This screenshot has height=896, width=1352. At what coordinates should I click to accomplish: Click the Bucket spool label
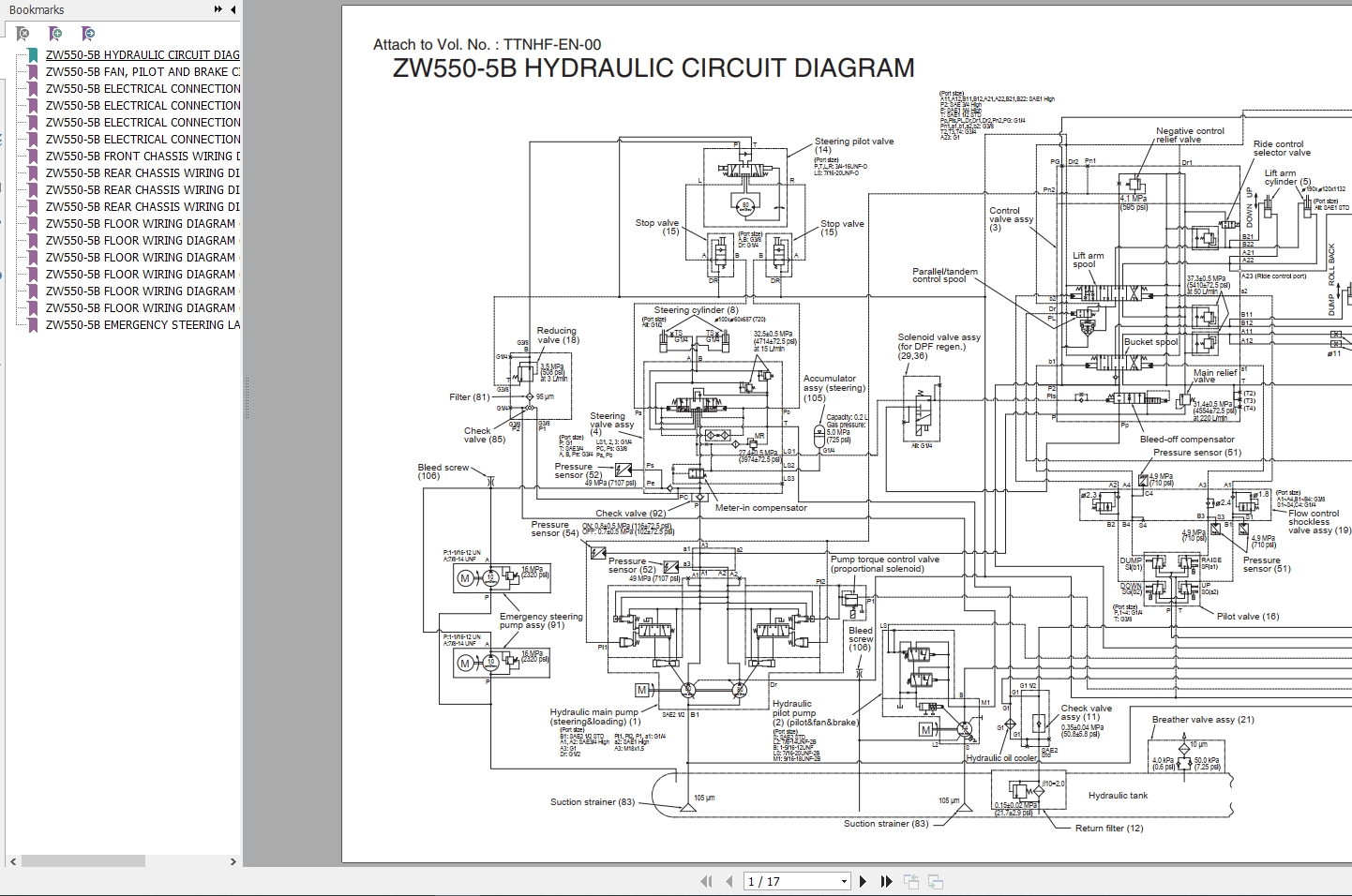coord(1150,342)
